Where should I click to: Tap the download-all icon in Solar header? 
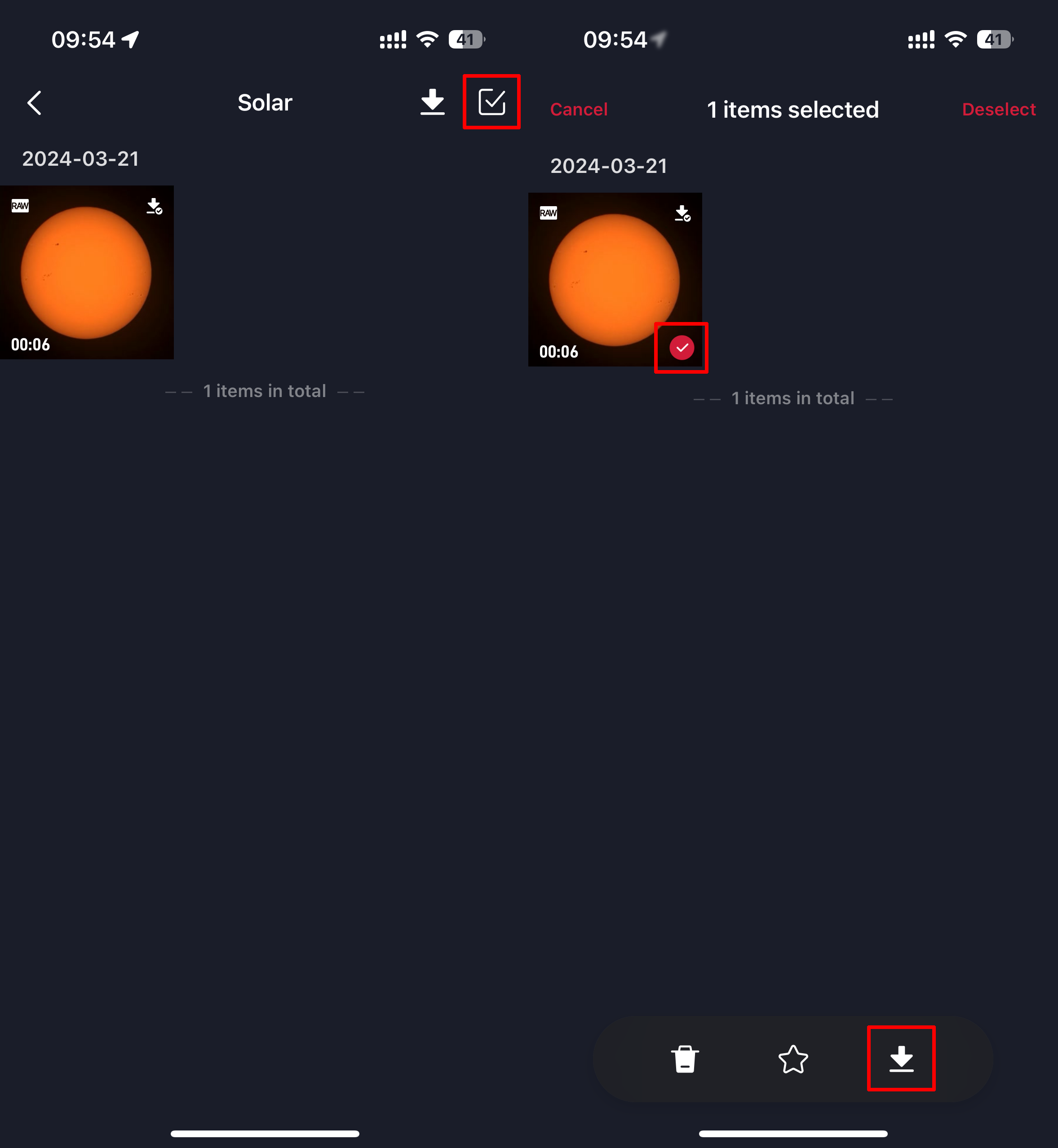(432, 102)
